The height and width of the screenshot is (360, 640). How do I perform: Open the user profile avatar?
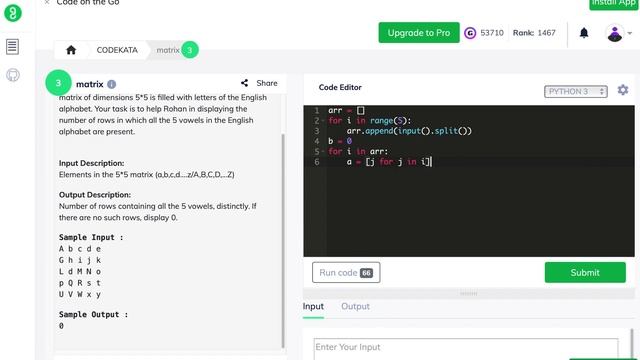(615, 33)
